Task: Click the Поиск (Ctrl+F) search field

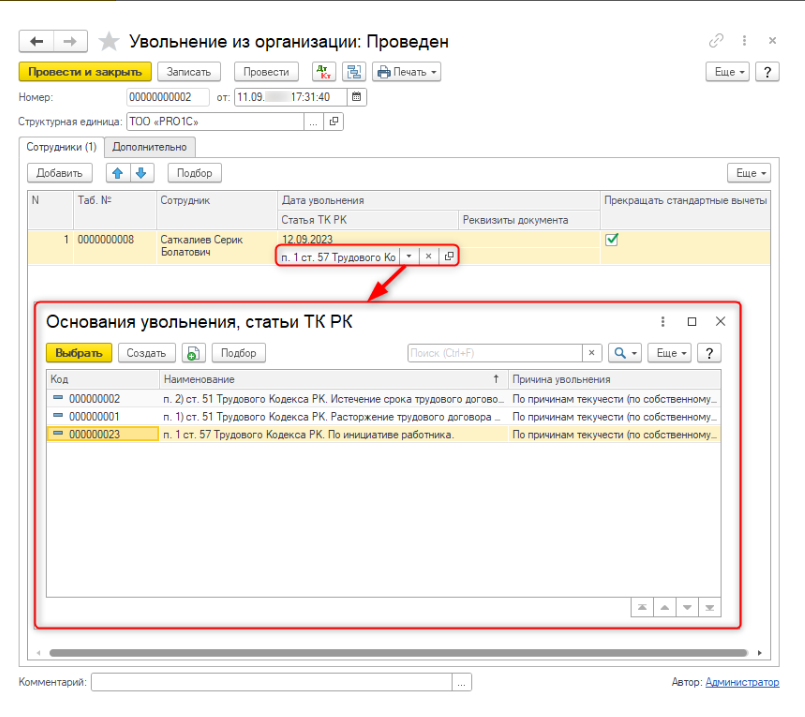Action: (494, 353)
